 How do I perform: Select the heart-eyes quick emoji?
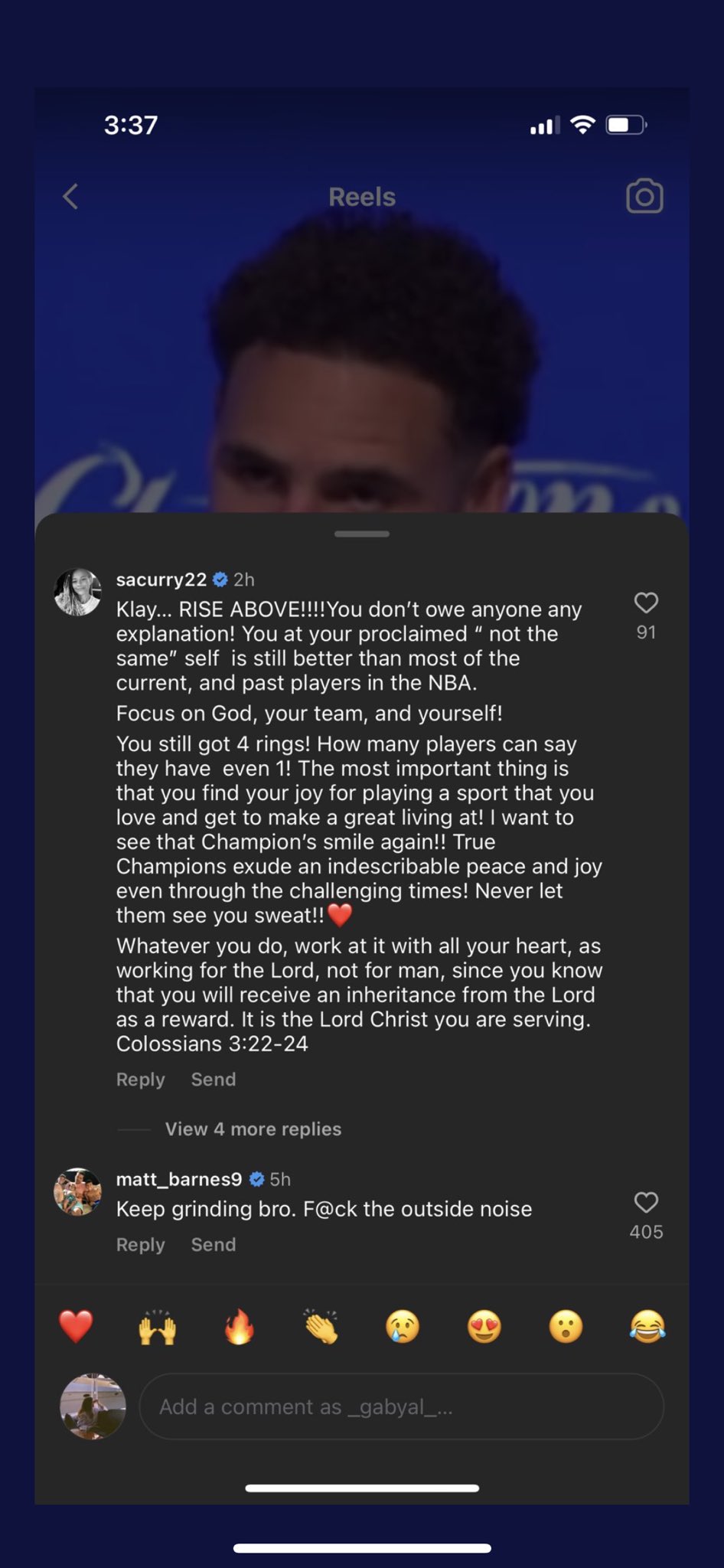tap(484, 1327)
